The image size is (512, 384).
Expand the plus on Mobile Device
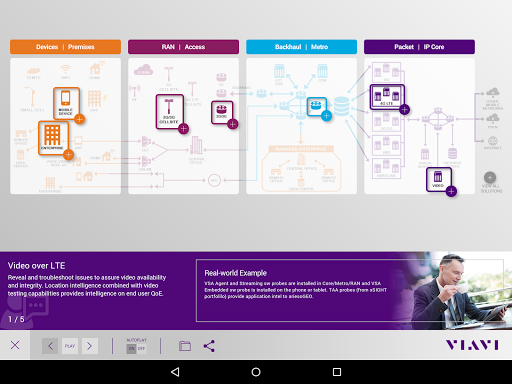pos(79,119)
